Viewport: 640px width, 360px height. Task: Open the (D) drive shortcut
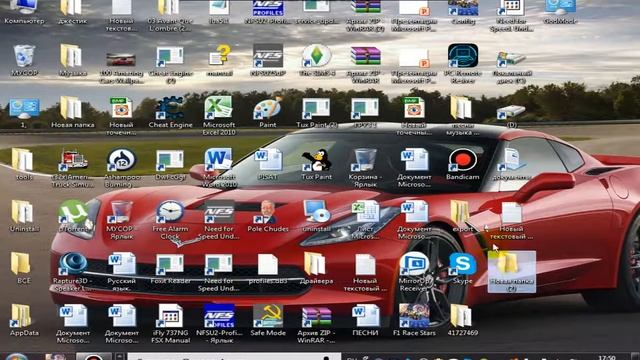coord(511,116)
